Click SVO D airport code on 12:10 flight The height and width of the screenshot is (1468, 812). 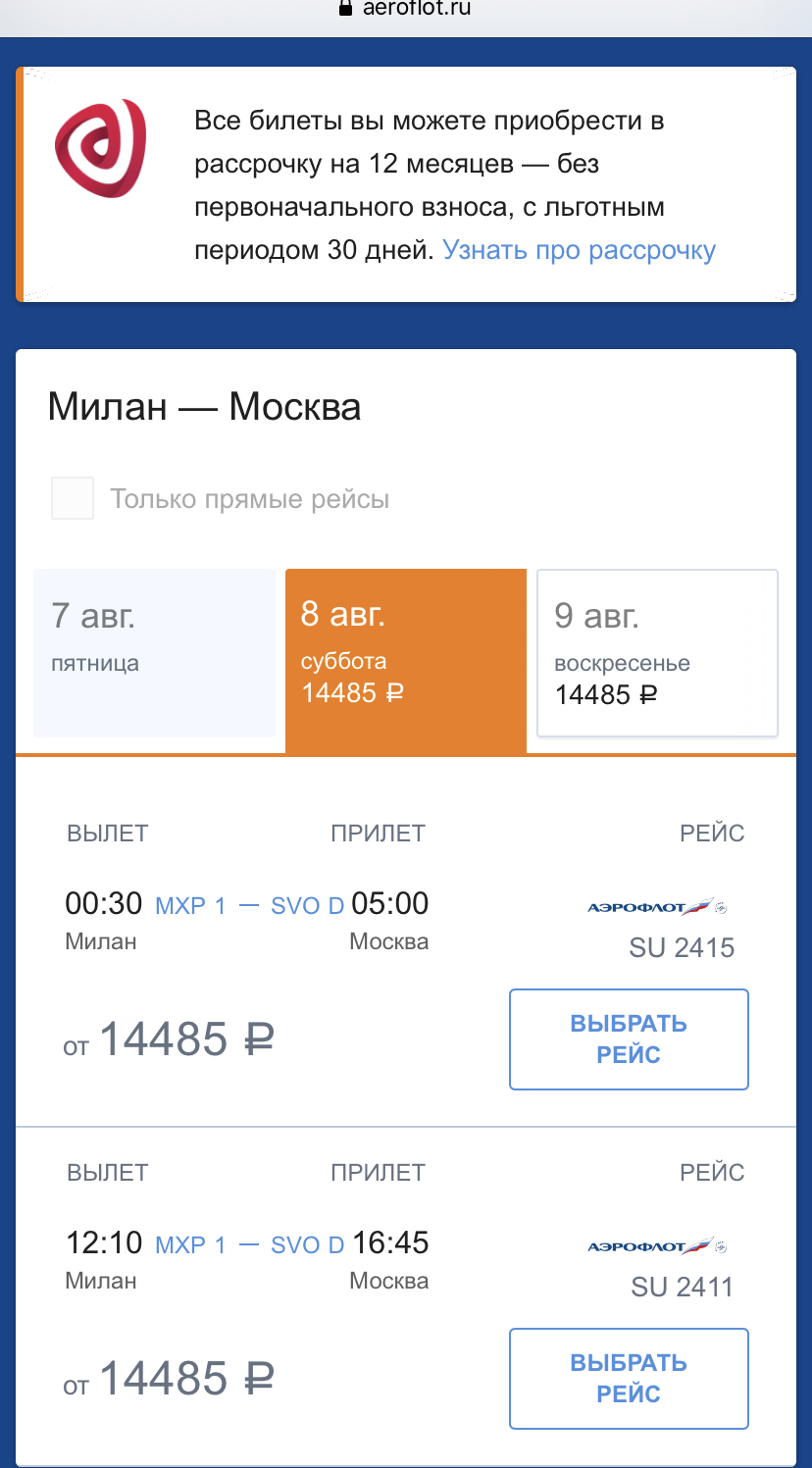(x=307, y=1244)
